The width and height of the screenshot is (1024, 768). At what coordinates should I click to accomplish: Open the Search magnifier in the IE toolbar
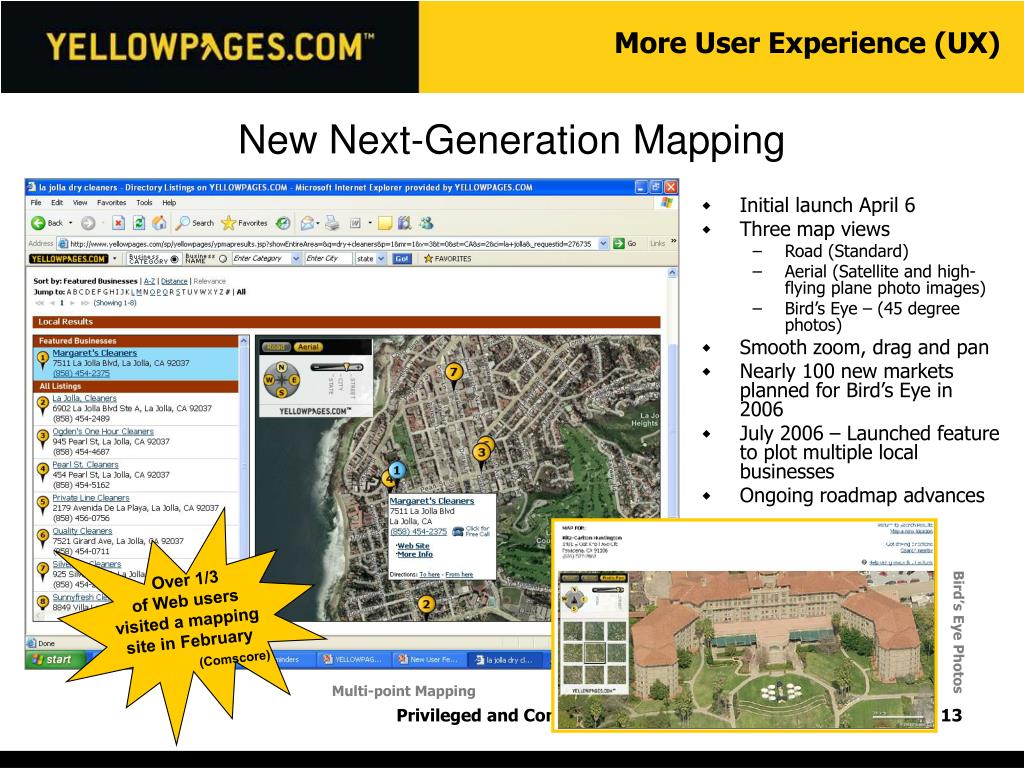195,223
